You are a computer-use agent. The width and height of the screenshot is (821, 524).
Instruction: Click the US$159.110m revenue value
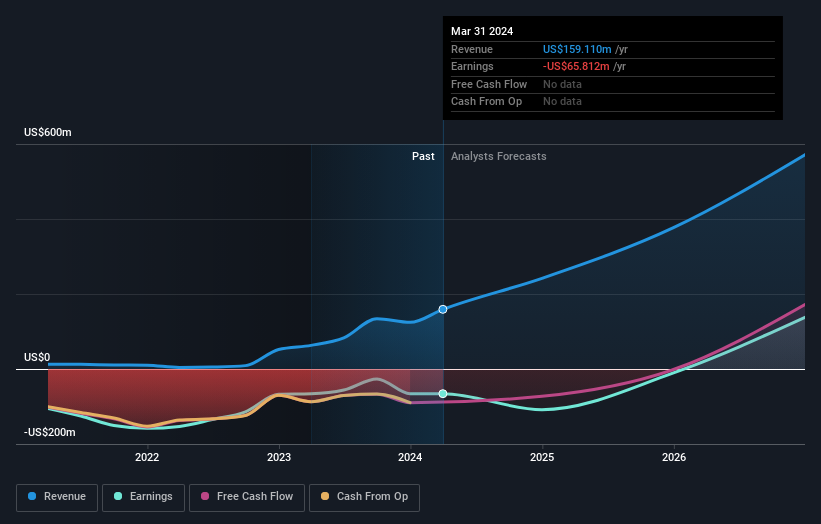(x=577, y=49)
